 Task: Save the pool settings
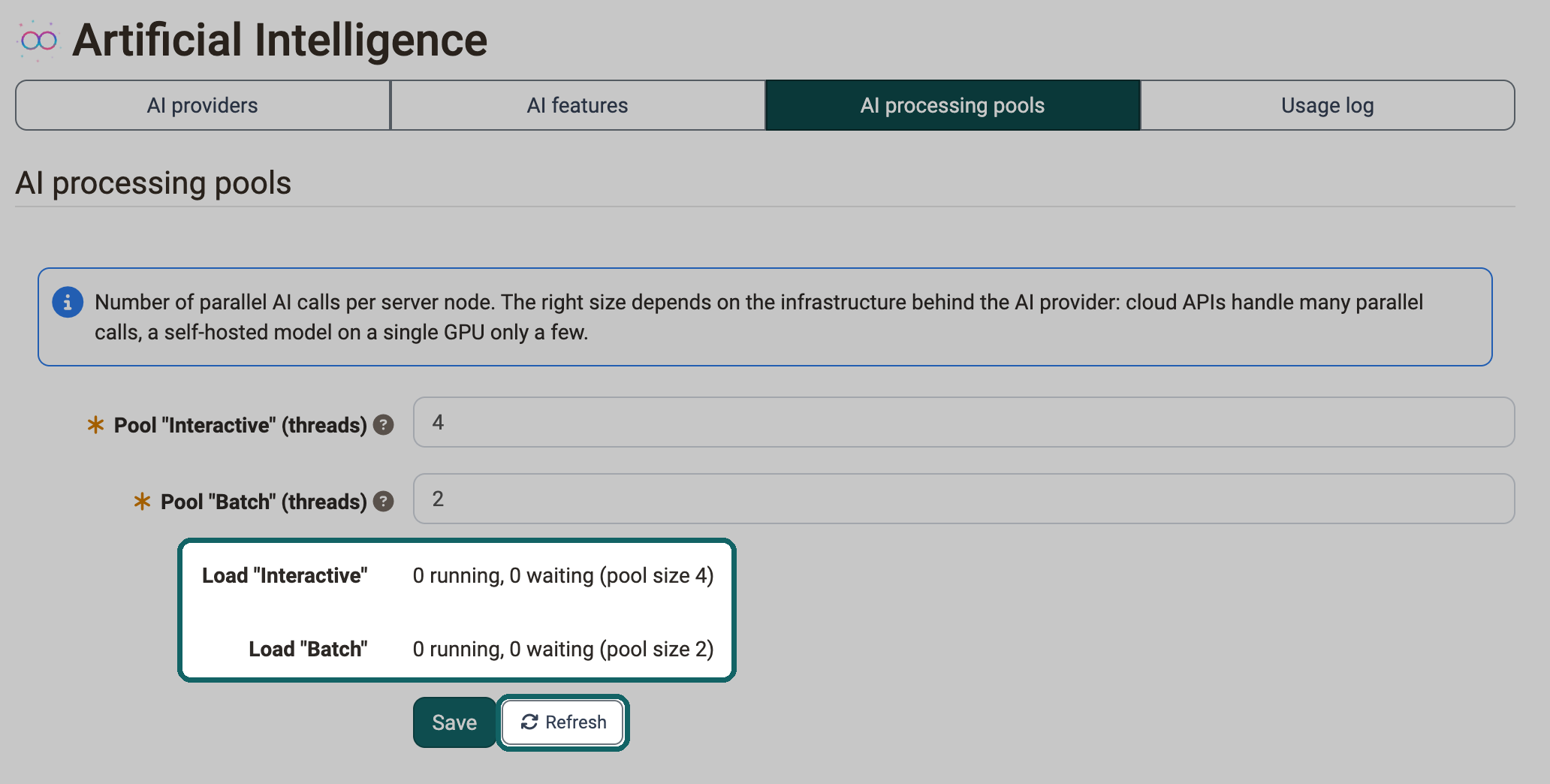coord(454,722)
